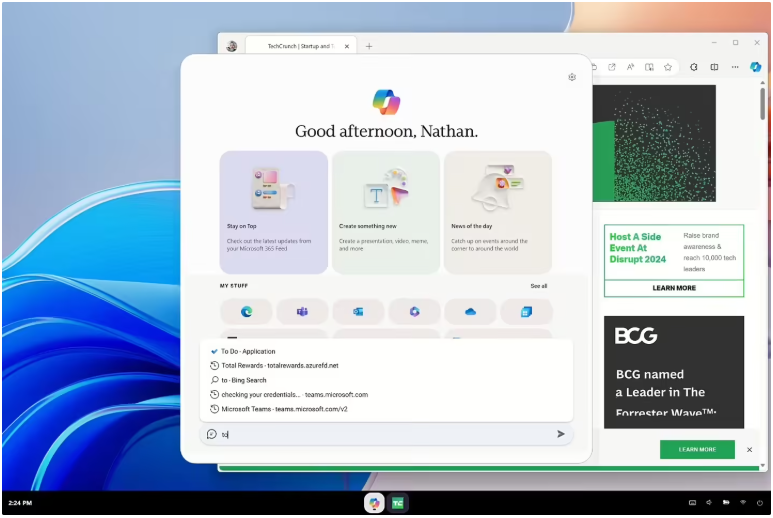The height and width of the screenshot is (518, 773).
Task: Open Wi-Fi network icon in tray
Action: click(x=743, y=503)
